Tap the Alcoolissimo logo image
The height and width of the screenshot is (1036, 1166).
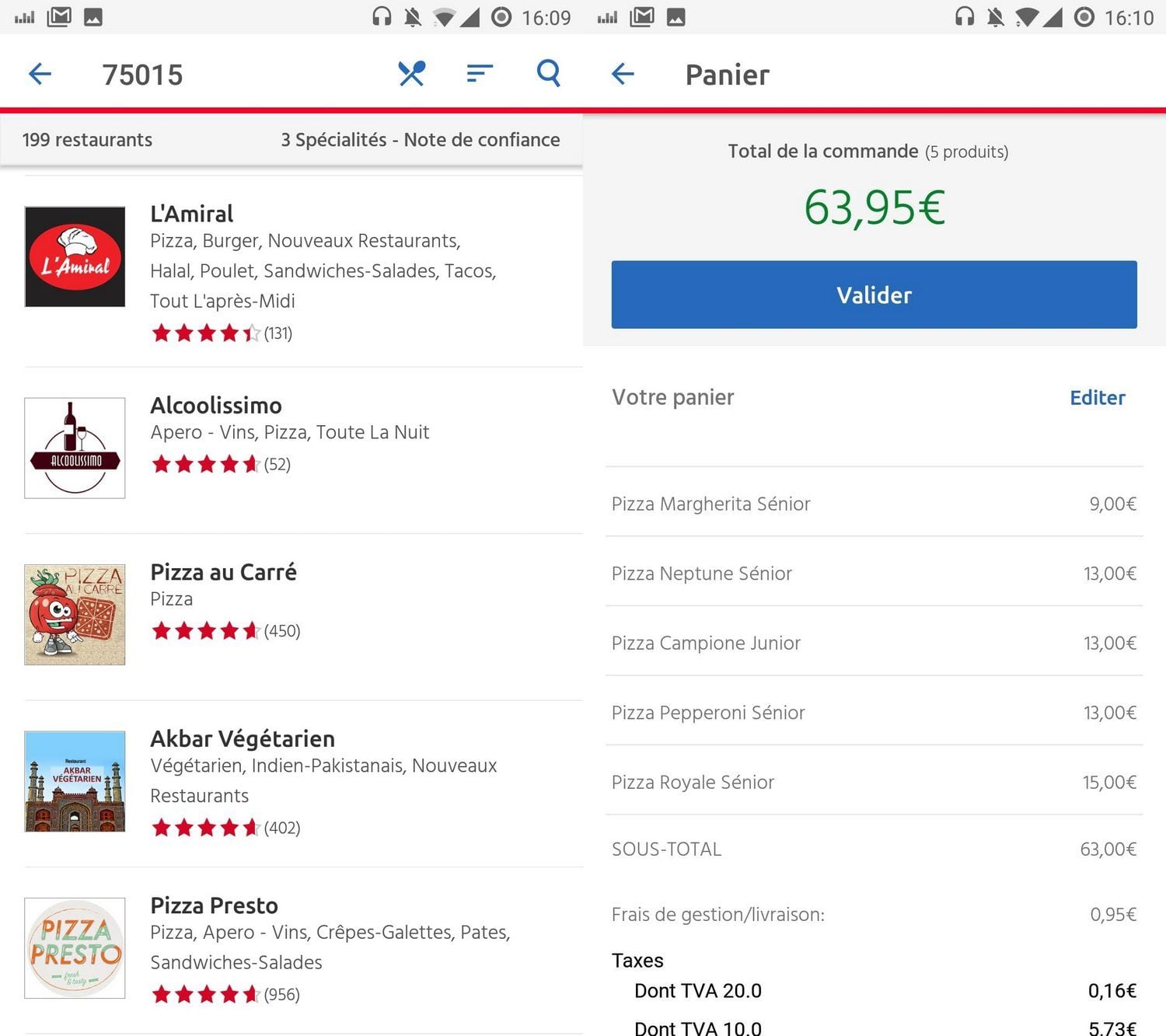tap(75, 448)
